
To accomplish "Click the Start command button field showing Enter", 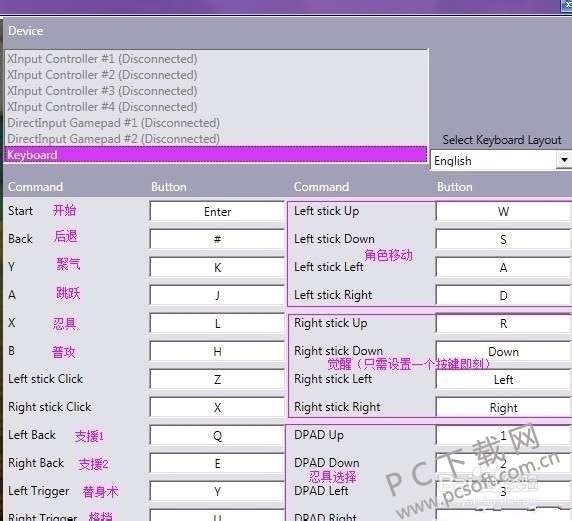I will pos(217,212).
